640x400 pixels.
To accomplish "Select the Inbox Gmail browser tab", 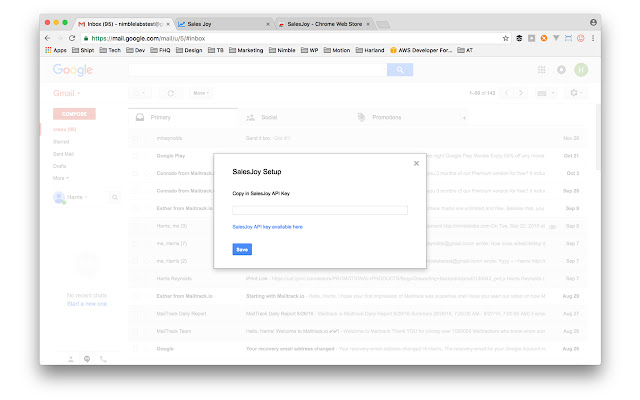I will click(x=124, y=24).
